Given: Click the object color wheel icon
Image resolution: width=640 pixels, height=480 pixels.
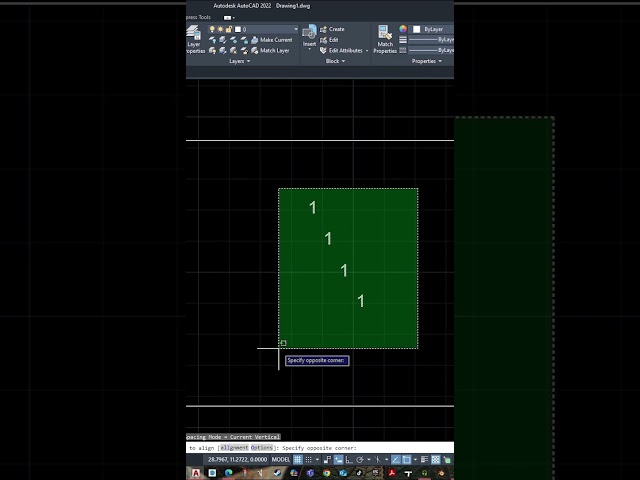Looking at the screenshot, I should click(403, 29).
